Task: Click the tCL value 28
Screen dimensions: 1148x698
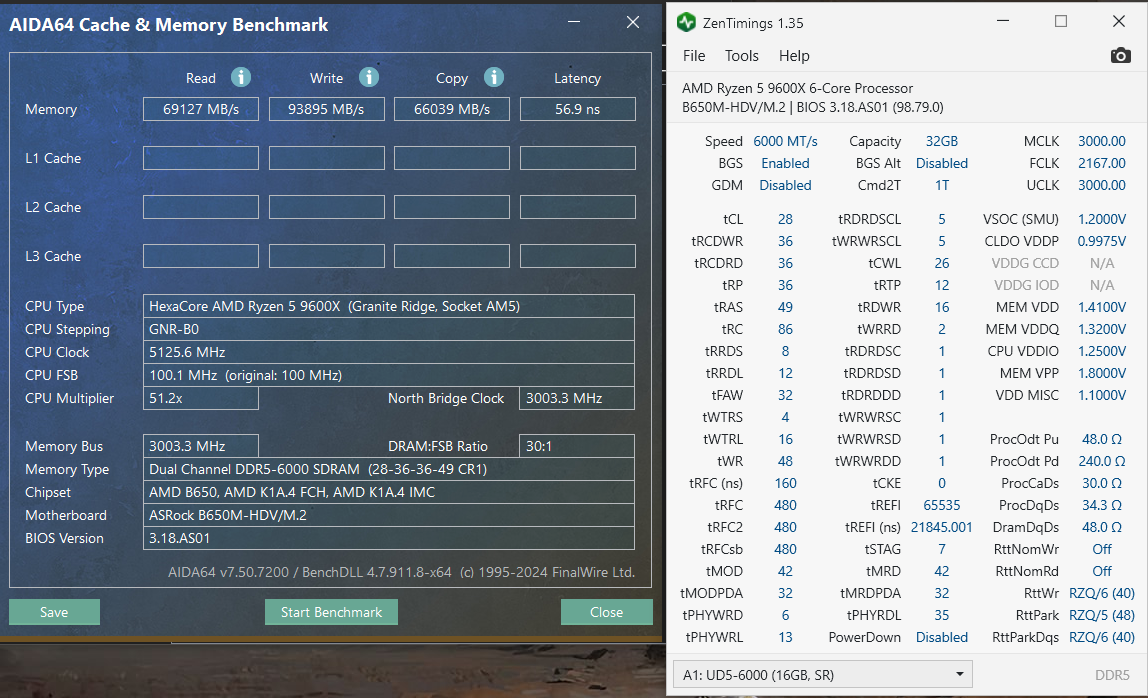Action: (785, 219)
